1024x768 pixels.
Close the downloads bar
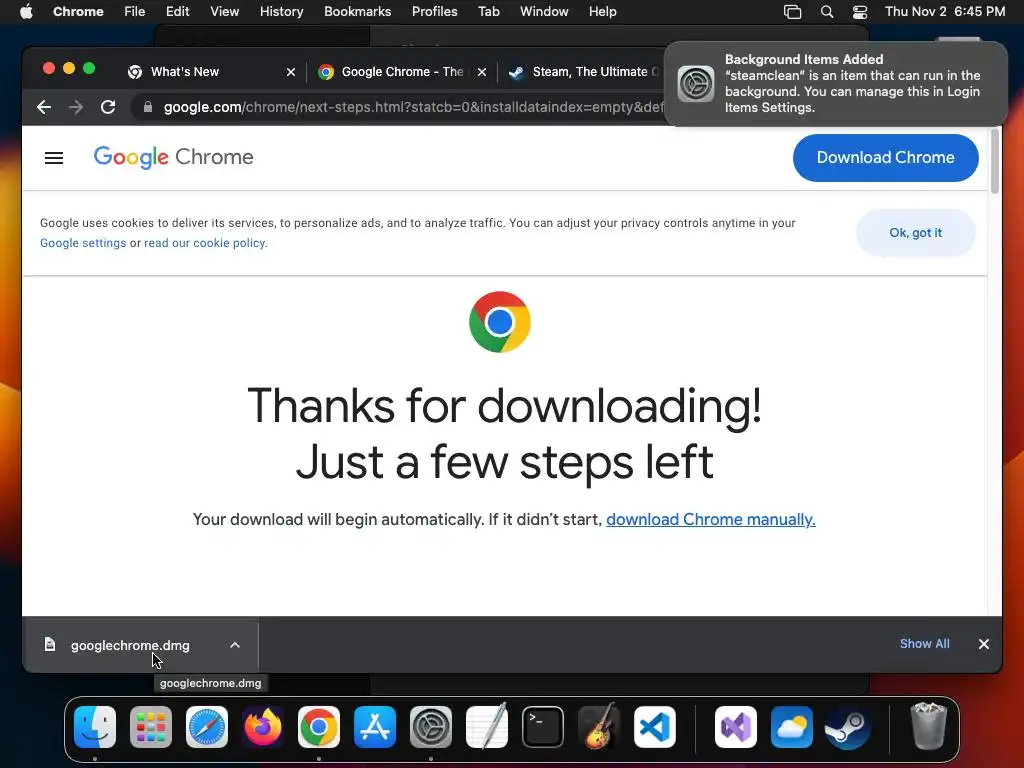click(x=984, y=644)
